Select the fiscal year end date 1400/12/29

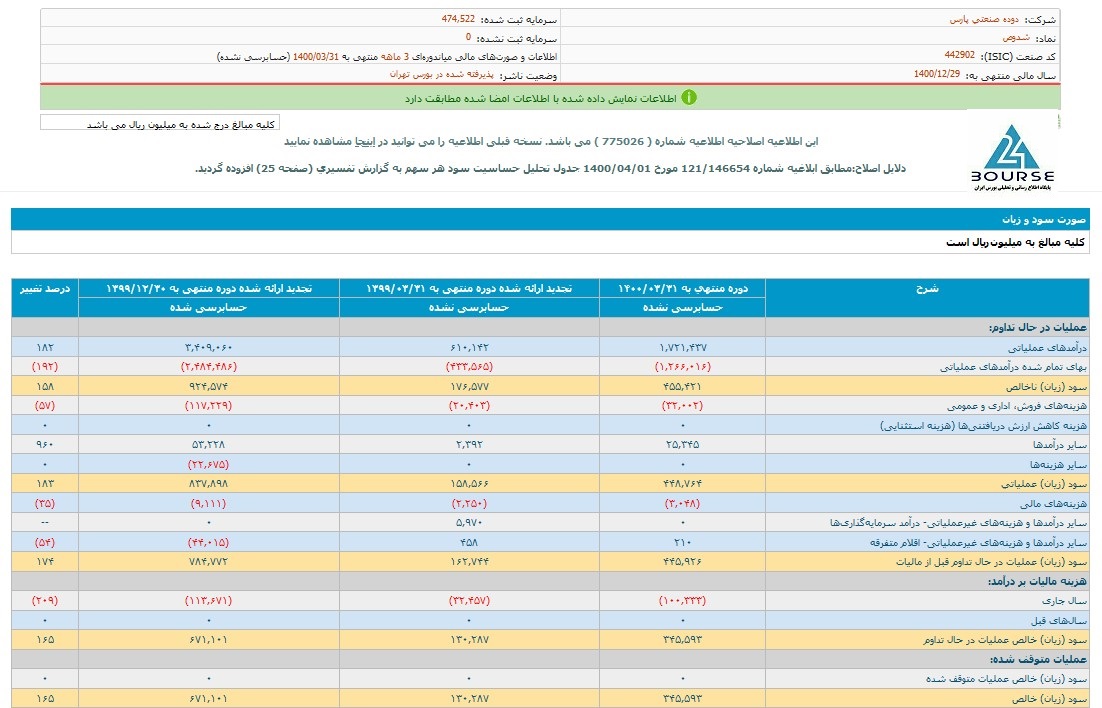pos(937,74)
